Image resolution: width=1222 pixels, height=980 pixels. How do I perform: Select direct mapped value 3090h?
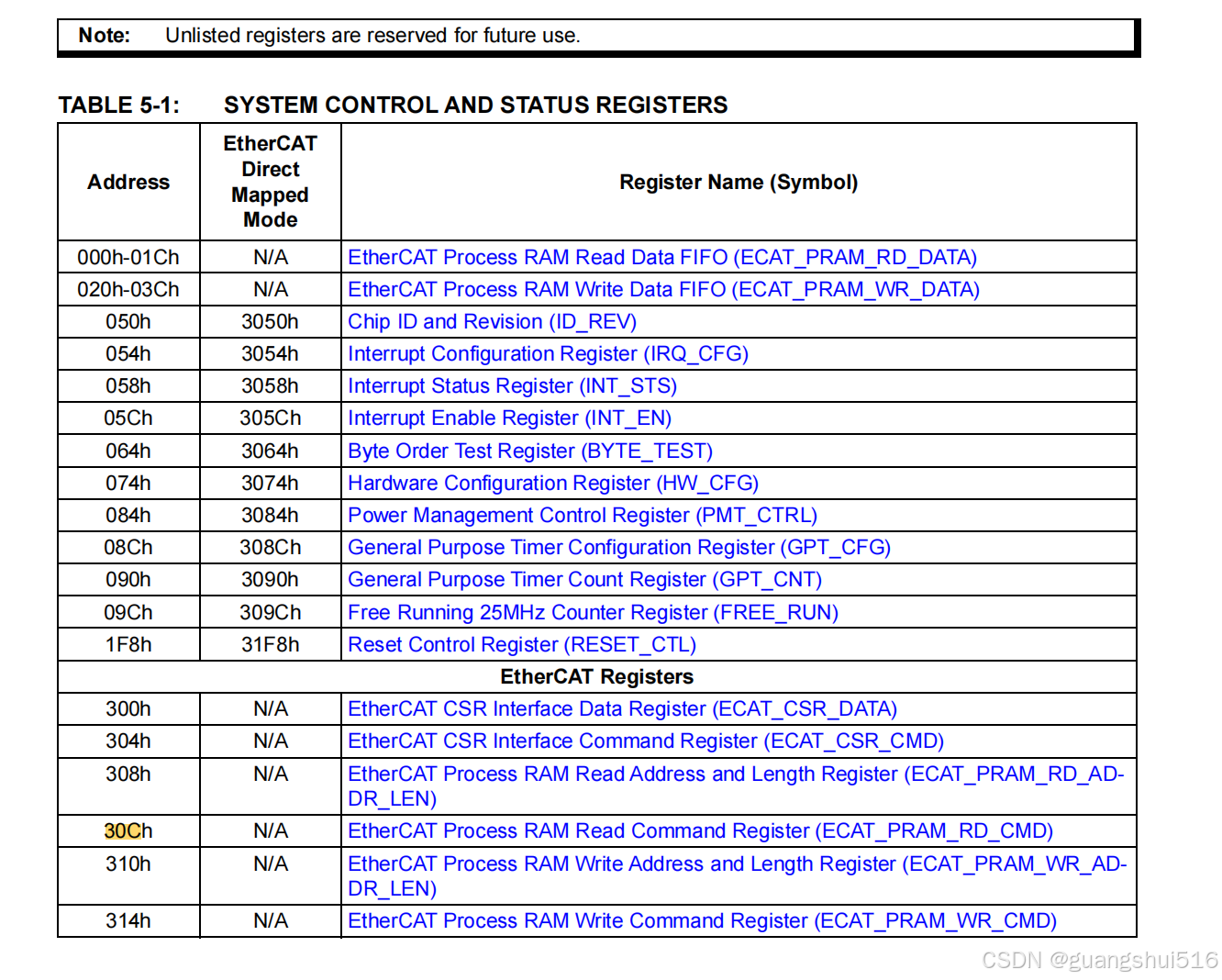(x=271, y=579)
